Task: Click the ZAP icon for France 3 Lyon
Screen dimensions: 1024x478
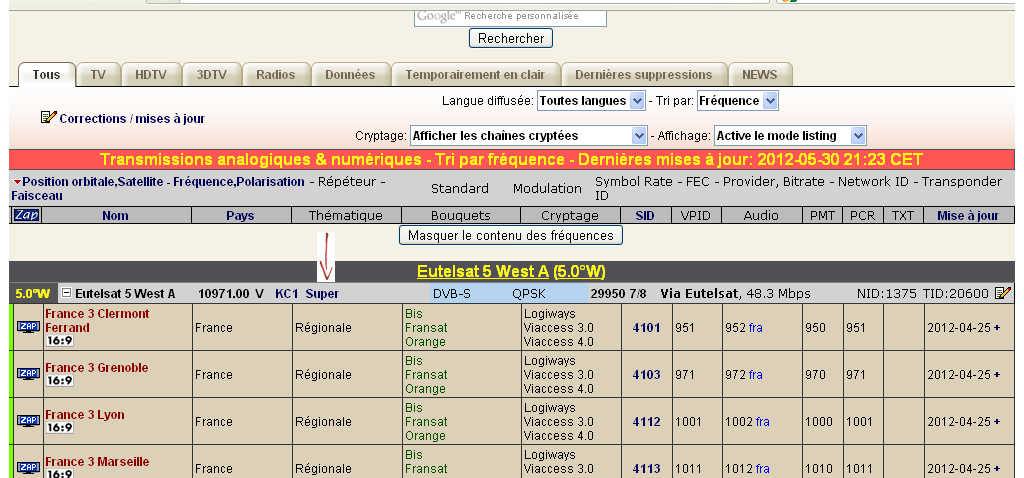Action: [x=28, y=421]
